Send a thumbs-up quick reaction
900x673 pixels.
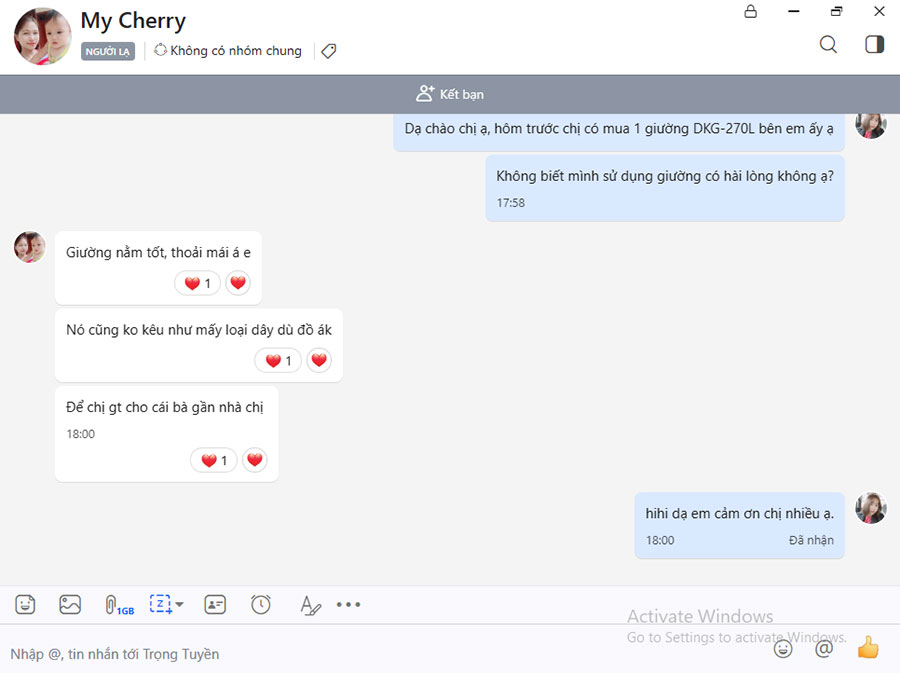pyautogui.click(x=867, y=648)
